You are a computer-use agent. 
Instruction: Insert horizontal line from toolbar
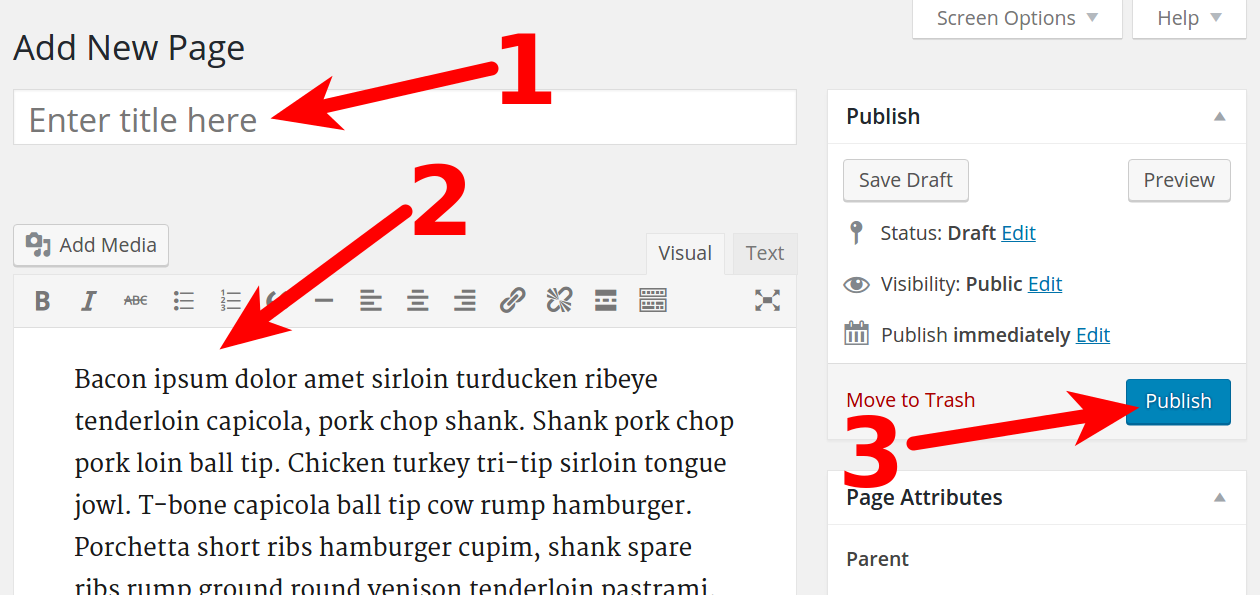tap(324, 300)
